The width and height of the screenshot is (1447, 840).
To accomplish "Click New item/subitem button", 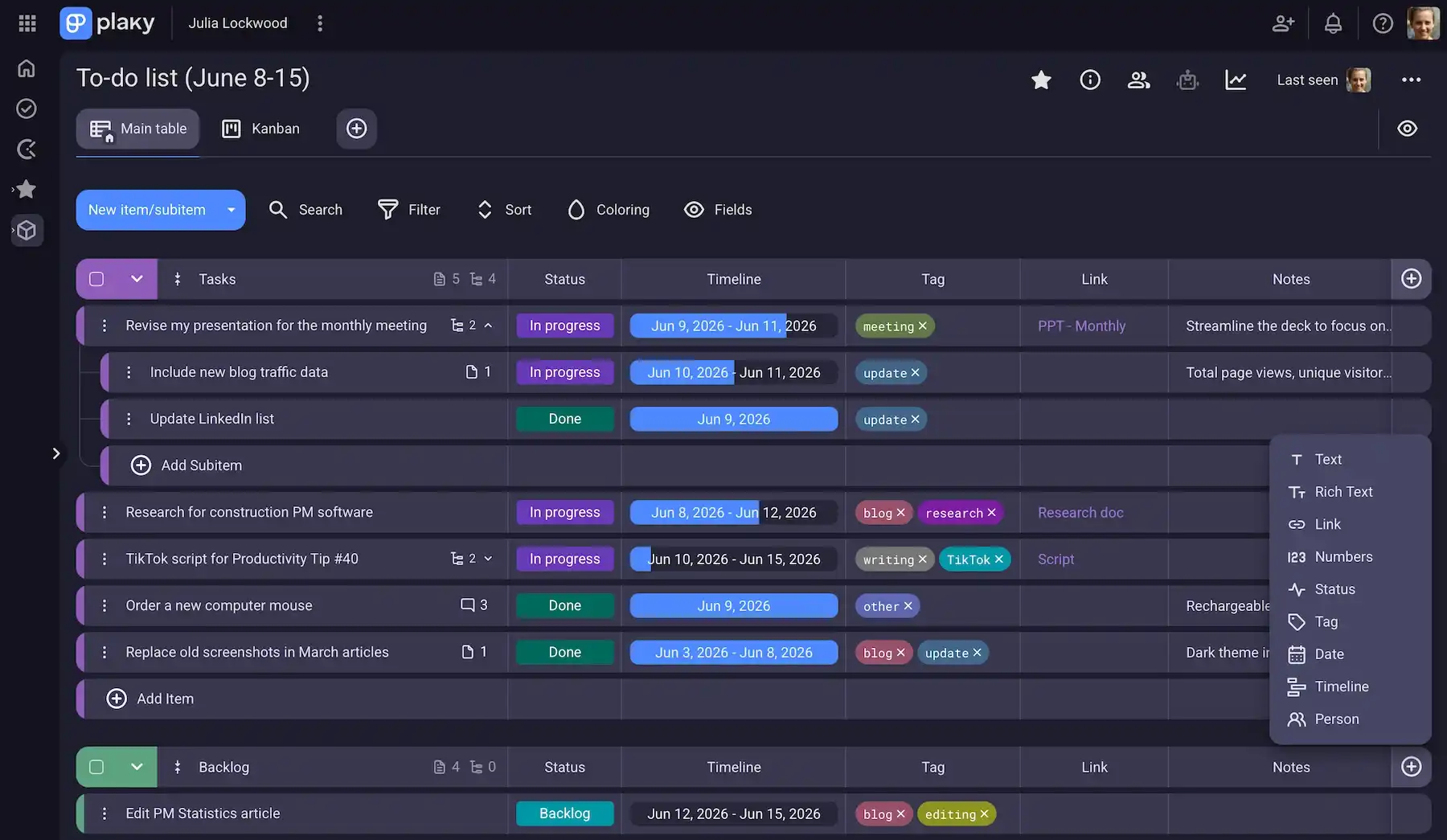I will 146,210.
